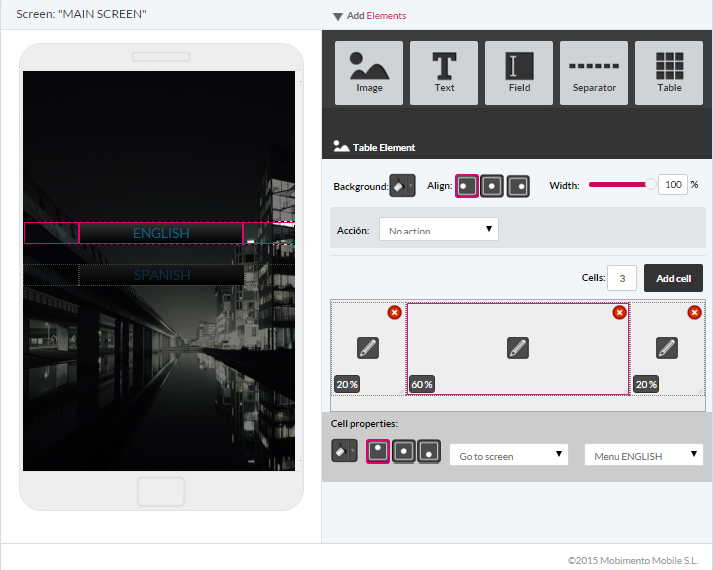
Task: Open the table Background color picker
Action: 402,185
